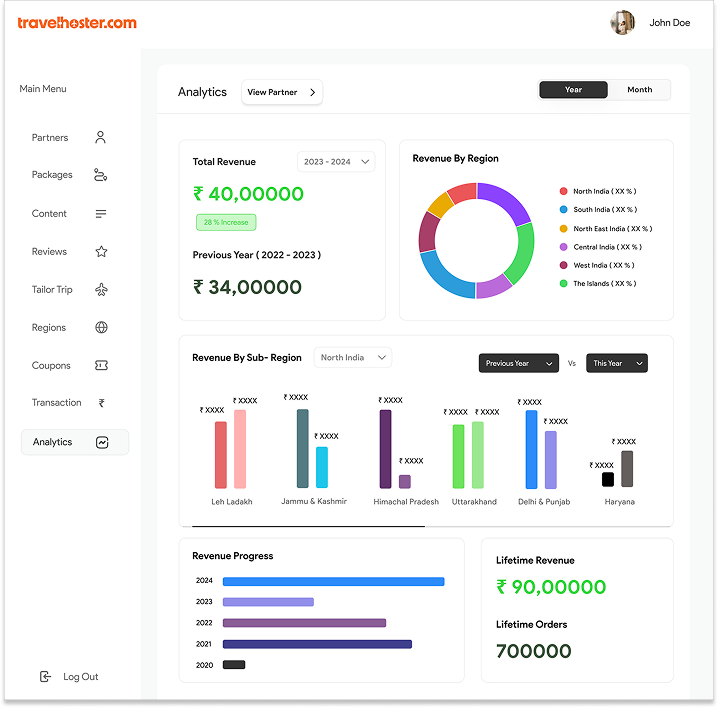Screen dimensions: 718x708
Task: Click the South India blue legend dot
Action: coord(564,210)
